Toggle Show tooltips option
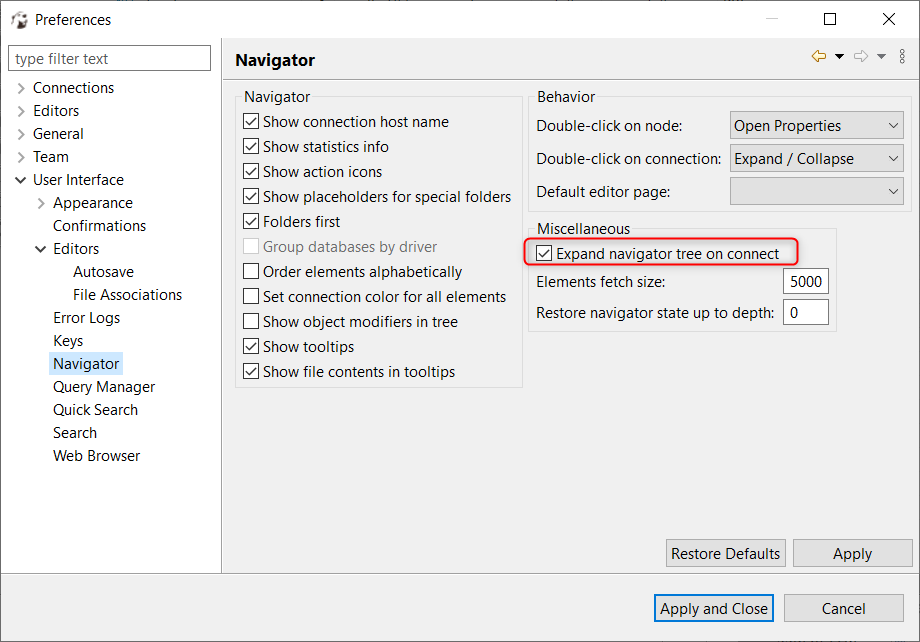 tap(249, 346)
